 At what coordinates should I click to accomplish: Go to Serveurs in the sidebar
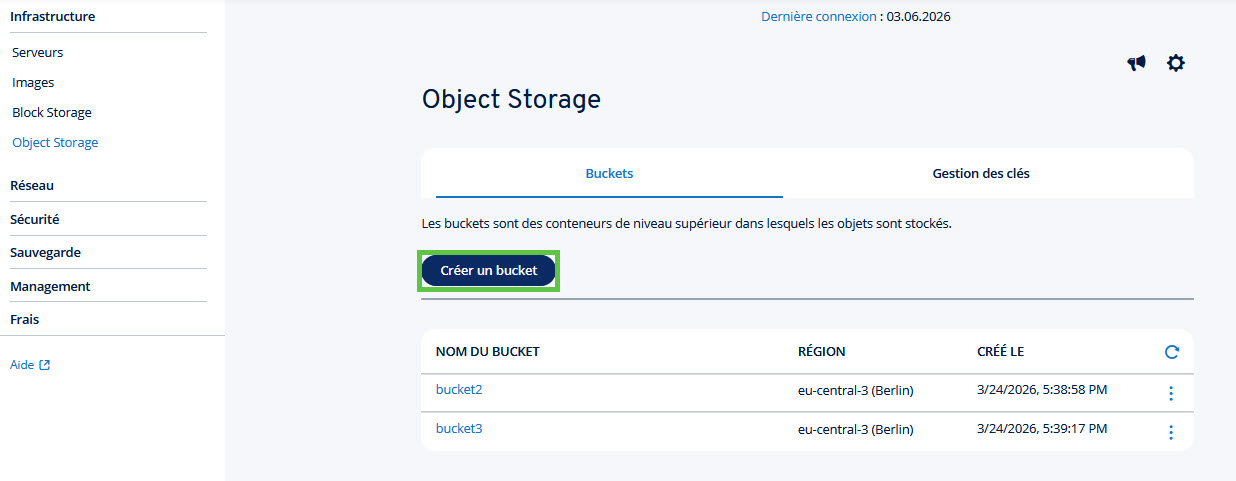click(x=37, y=52)
